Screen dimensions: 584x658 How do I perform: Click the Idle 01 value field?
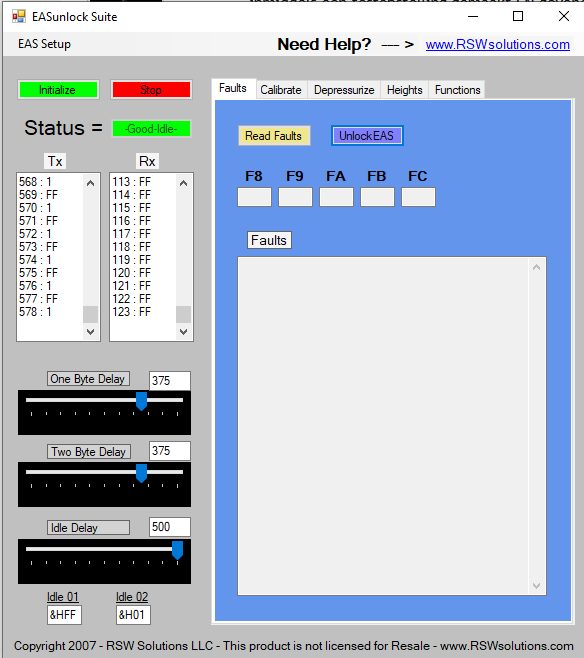[64, 615]
